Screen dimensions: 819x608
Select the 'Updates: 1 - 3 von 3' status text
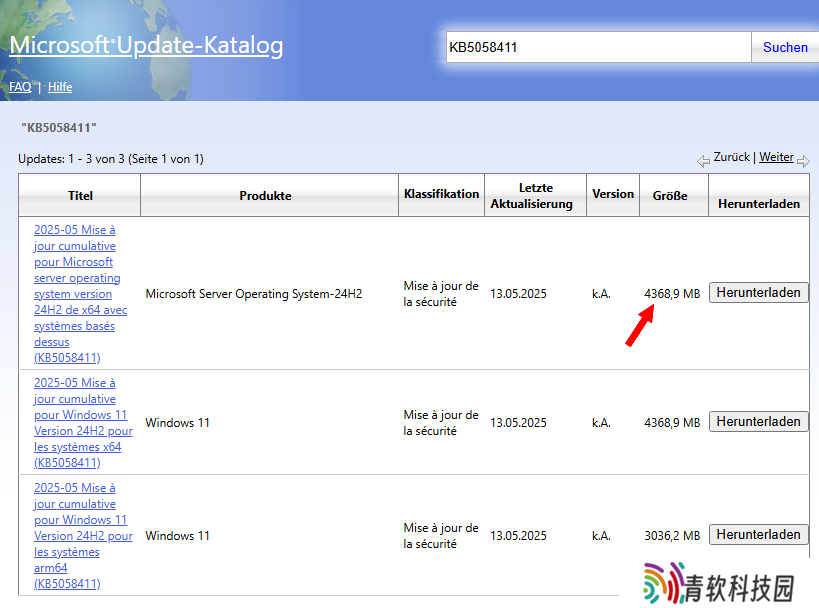pos(71,159)
